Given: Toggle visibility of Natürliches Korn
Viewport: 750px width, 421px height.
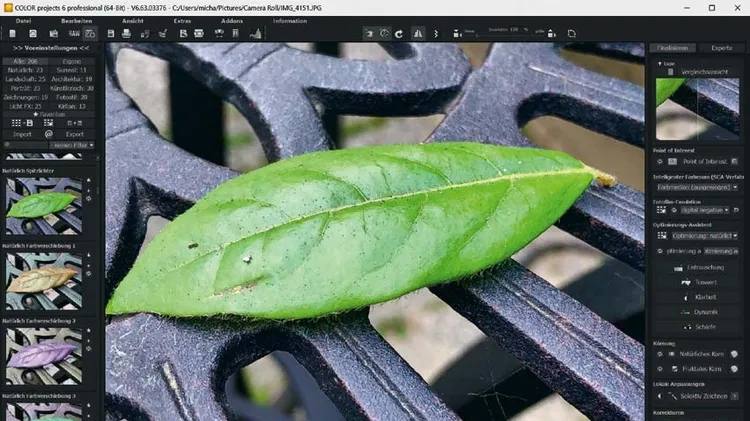Looking at the screenshot, I should [660, 355].
